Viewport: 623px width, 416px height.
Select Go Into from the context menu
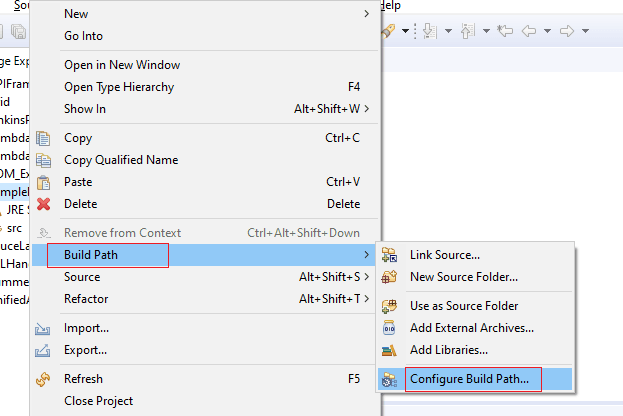tap(84, 36)
